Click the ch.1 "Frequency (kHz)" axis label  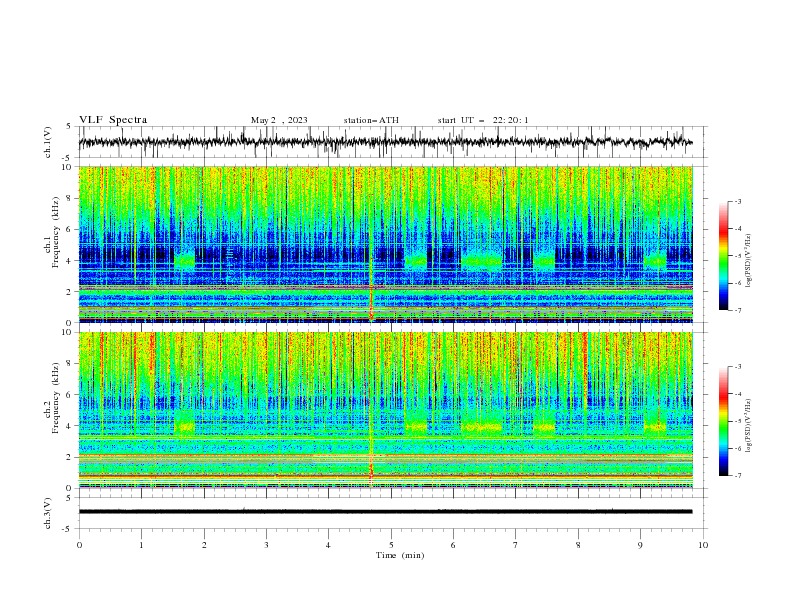pos(55,230)
